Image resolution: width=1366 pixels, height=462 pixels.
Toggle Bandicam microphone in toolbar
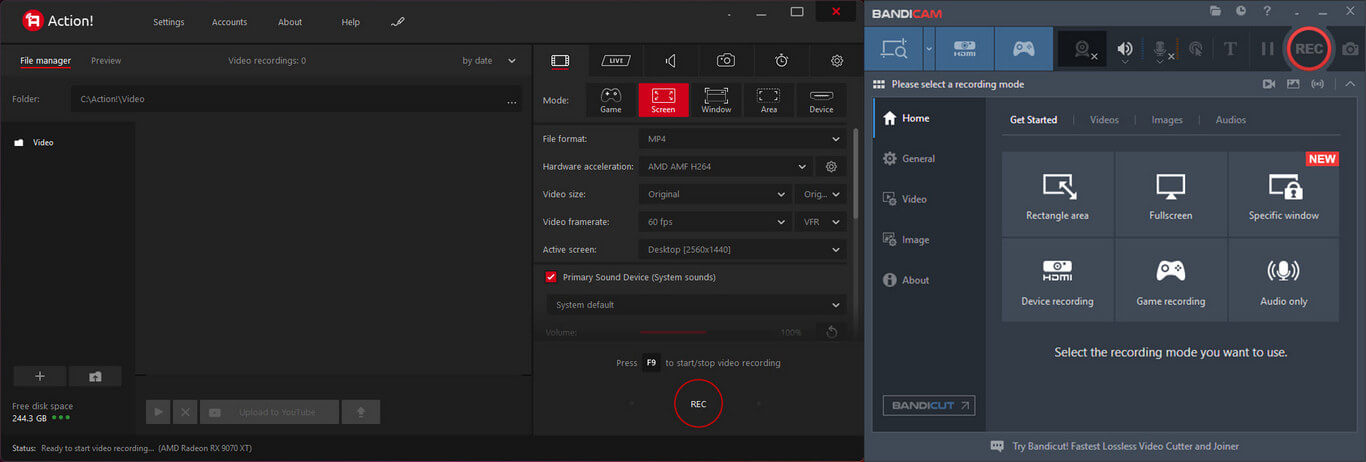click(x=1162, y=49)
